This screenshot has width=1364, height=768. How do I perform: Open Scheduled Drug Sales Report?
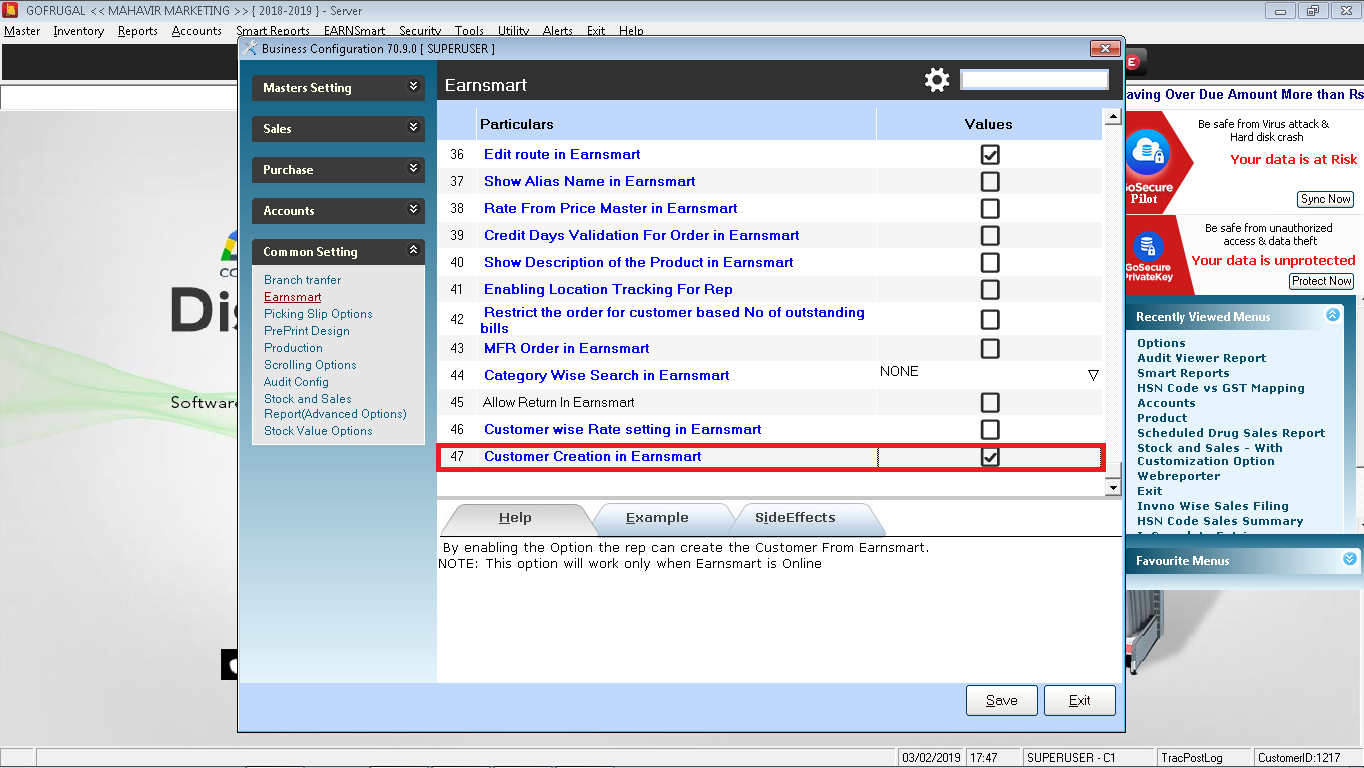click(1231, 433)
